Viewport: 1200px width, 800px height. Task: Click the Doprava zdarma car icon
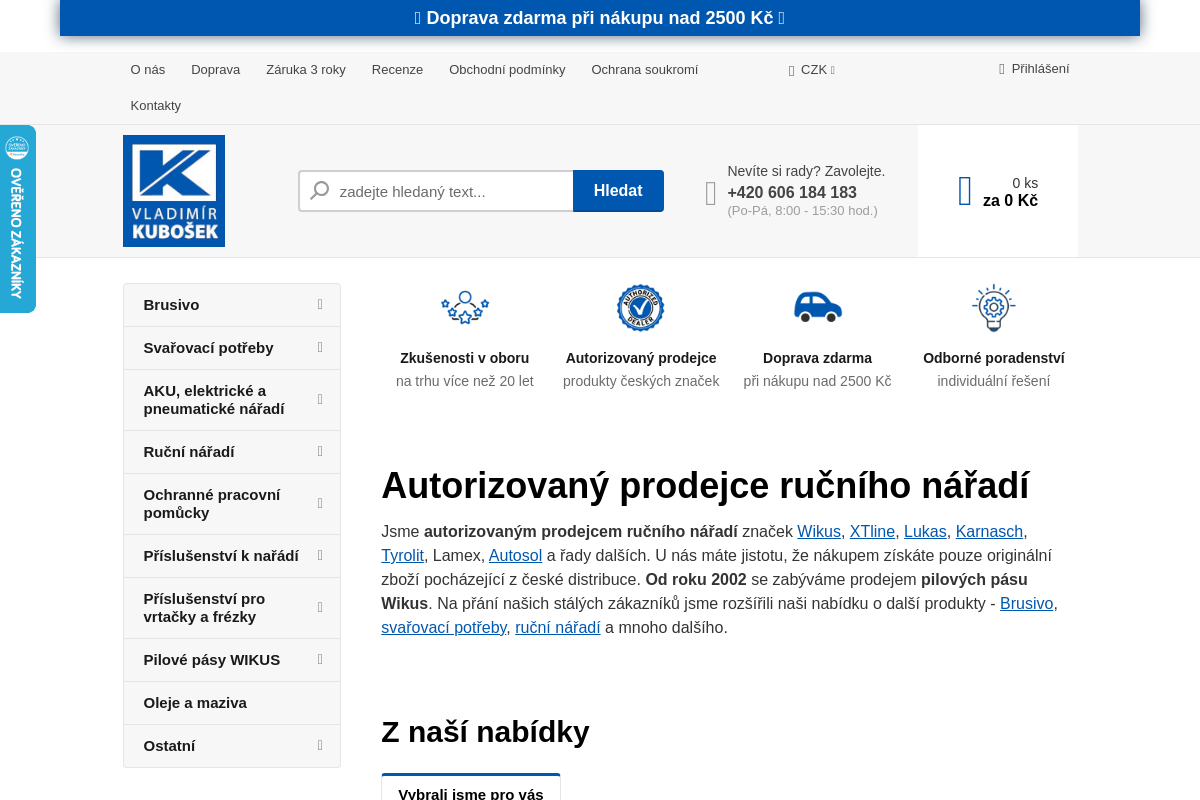817,307
